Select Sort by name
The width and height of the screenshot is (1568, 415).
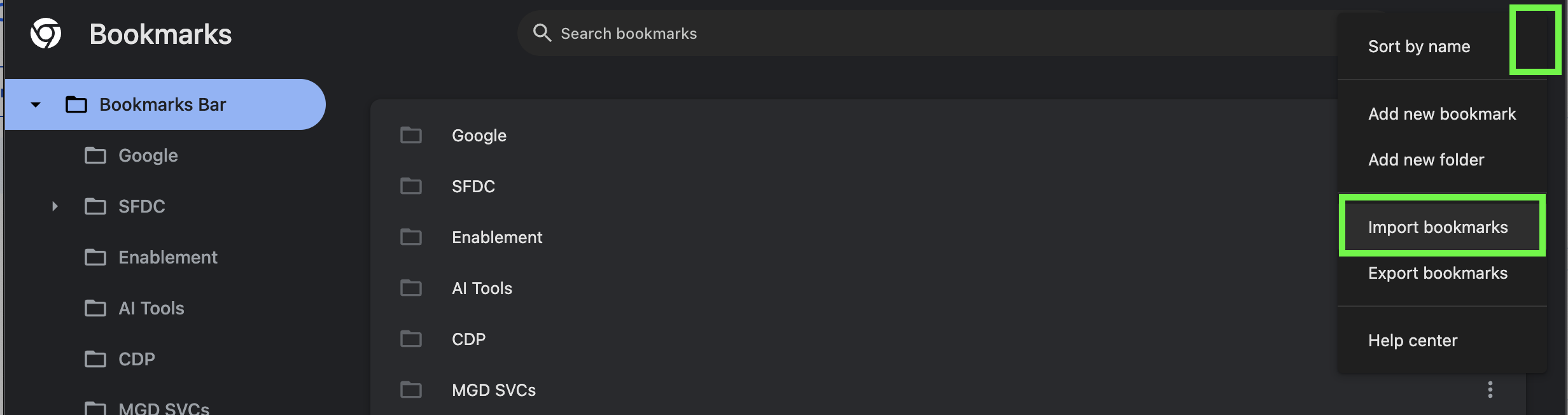pyautogui.click(x=1419, y=46)
